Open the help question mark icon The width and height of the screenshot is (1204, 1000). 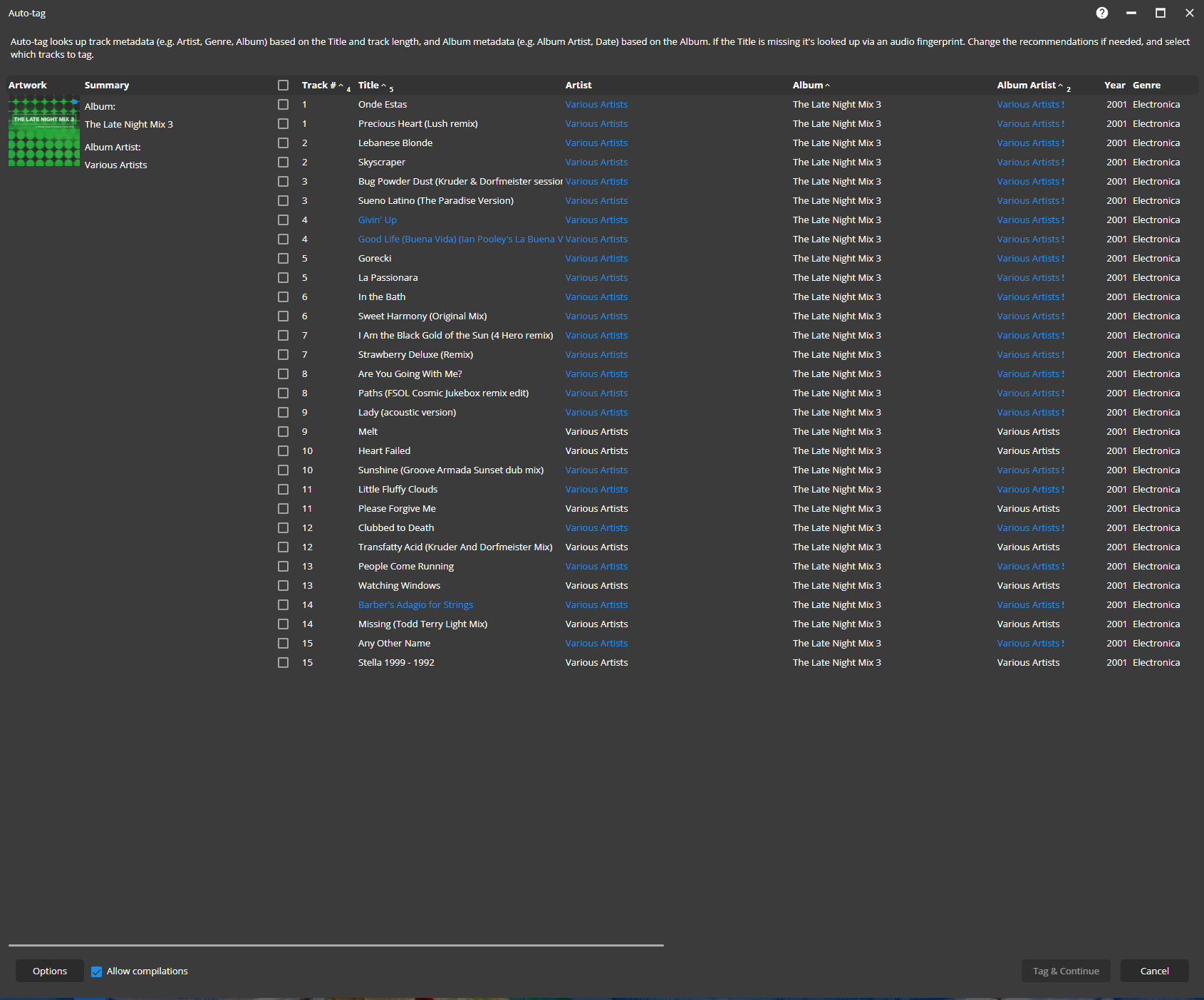(x=1101, y=13)
